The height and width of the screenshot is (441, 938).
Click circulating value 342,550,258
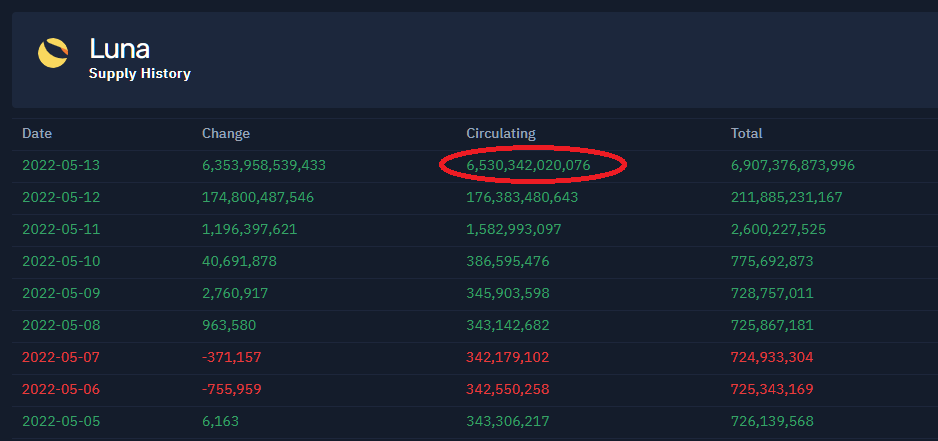pyautogui.click(x=508, y=390)
